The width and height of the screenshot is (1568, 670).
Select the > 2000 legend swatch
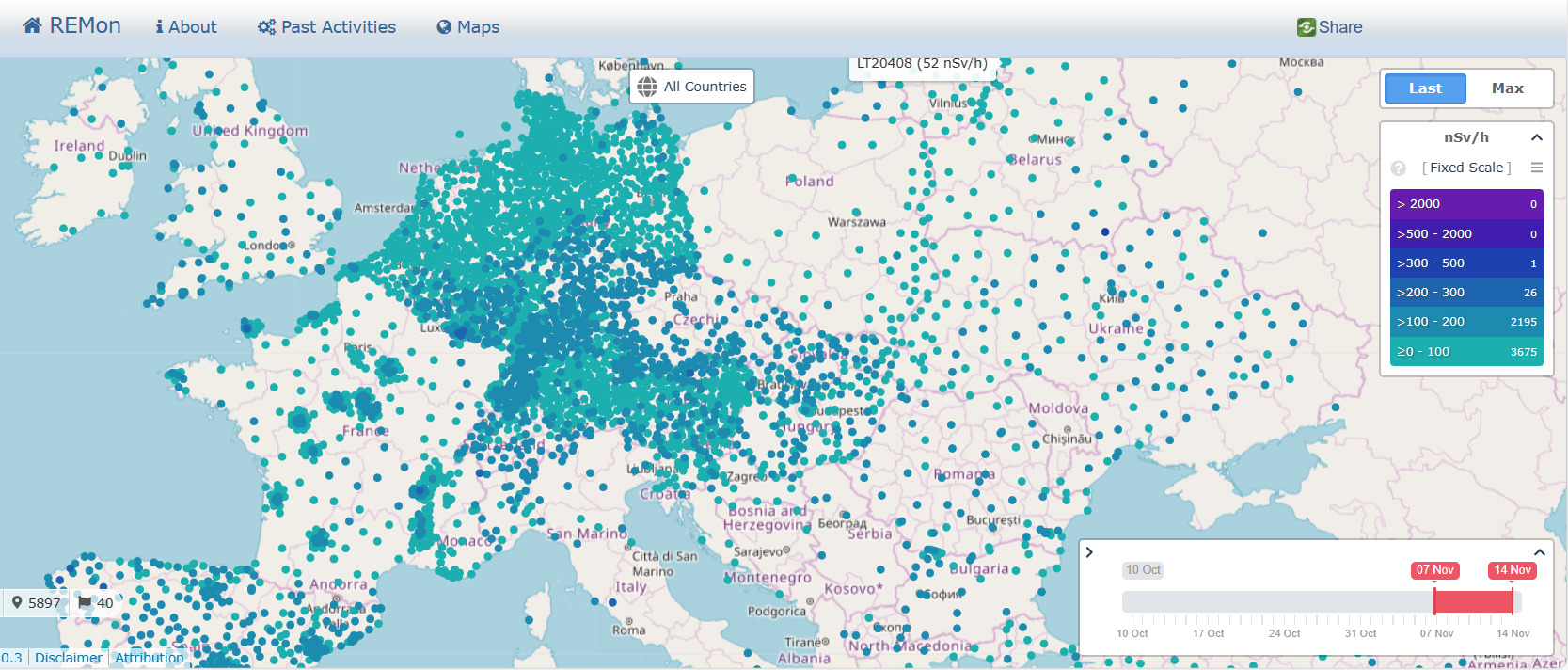(1466, 204)
